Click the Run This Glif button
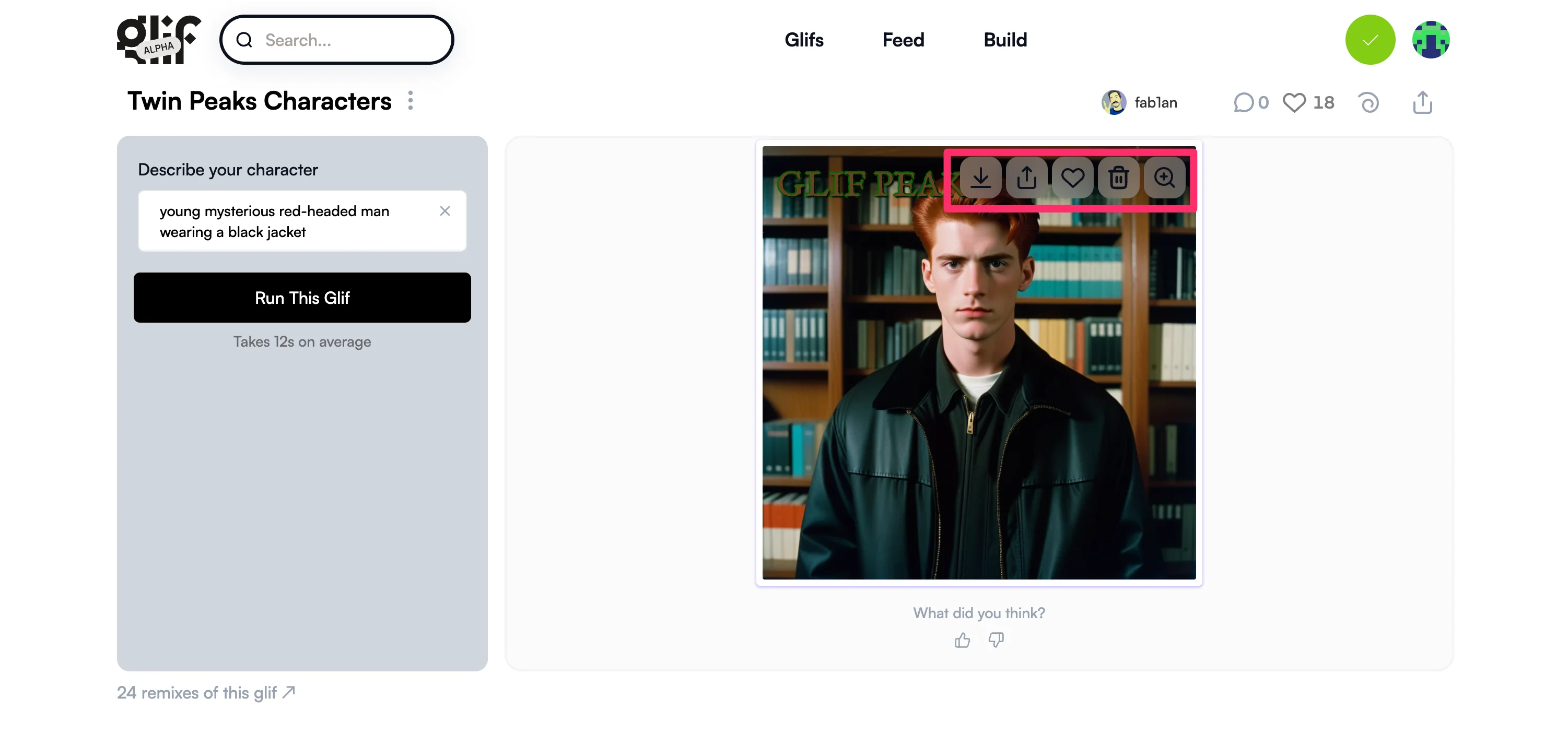Screen dimensions: 1568x733 coord(302,298)
